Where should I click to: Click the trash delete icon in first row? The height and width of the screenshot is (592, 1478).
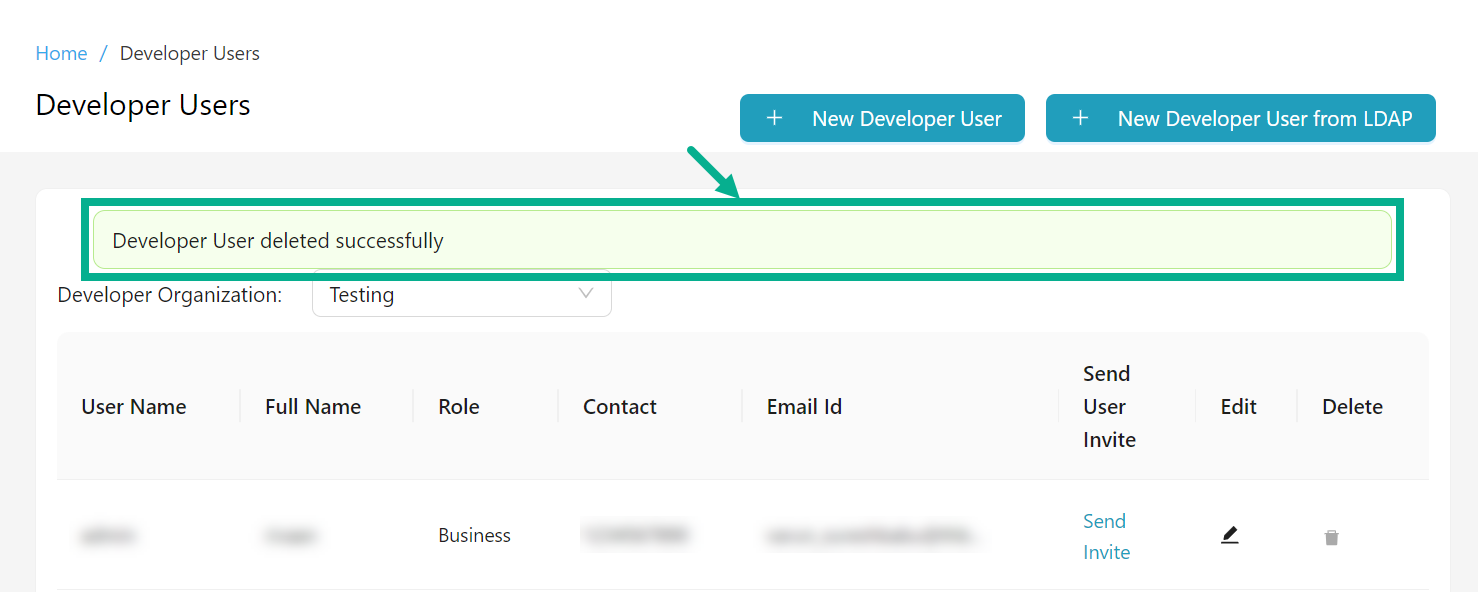[x=1331, y=538]
